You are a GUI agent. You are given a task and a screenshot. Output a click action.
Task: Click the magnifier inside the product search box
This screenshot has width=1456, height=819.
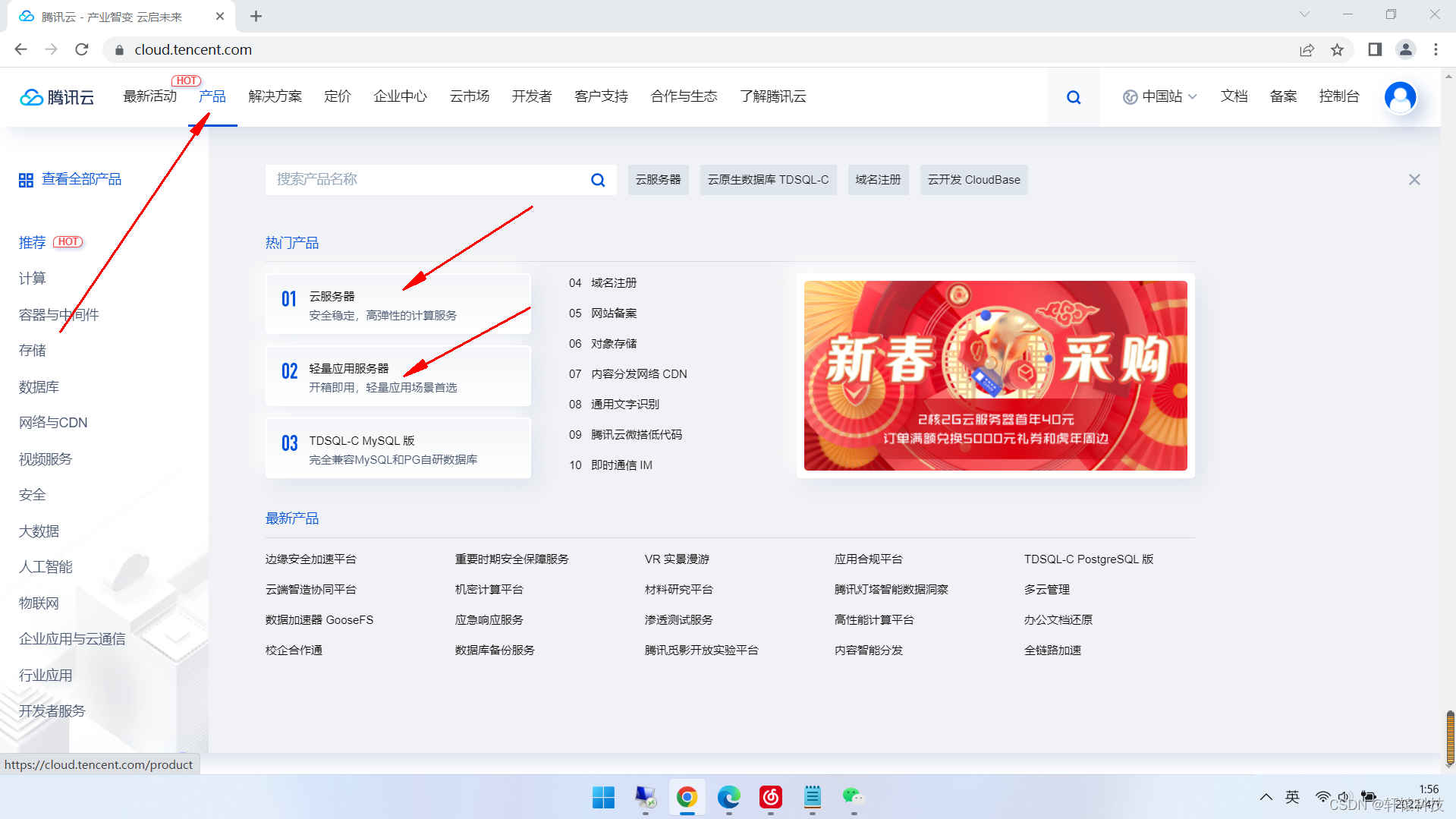click(597, 179)
